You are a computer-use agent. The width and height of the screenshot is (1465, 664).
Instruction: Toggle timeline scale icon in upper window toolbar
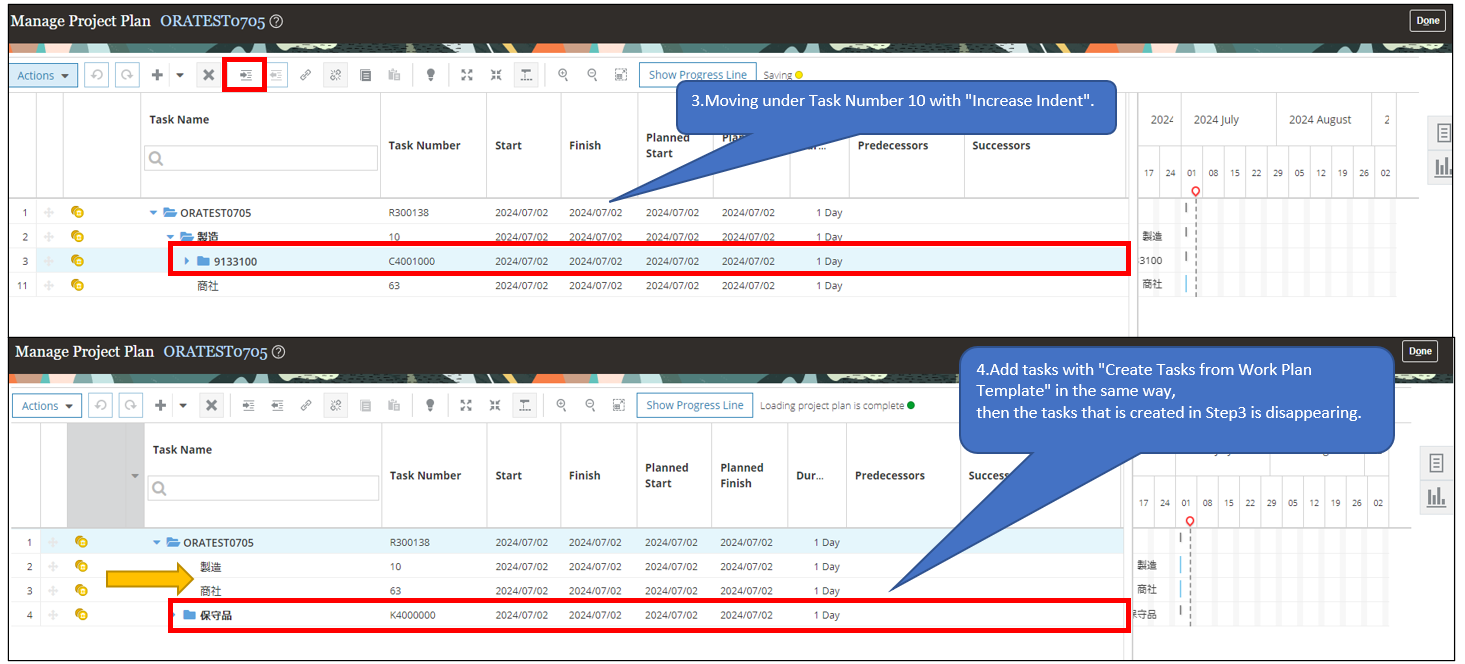[x=527, y=75]
